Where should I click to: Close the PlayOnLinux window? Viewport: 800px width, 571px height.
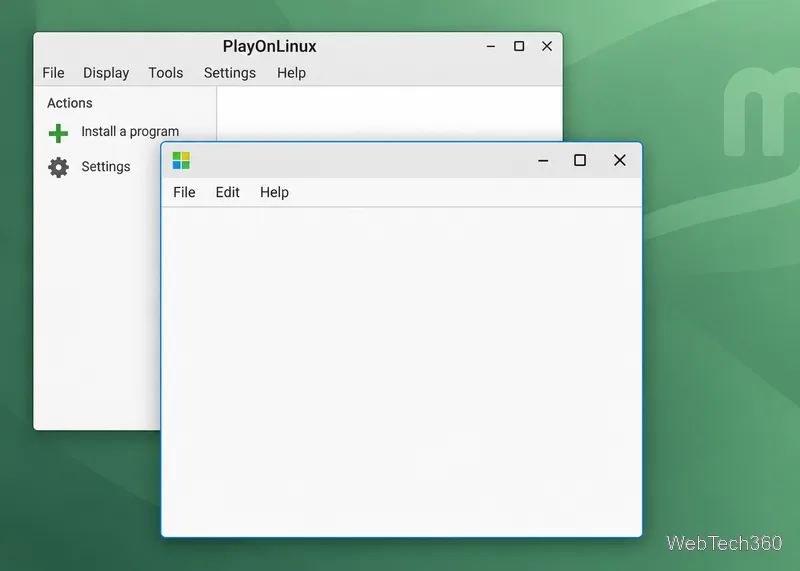click(547, 46)
